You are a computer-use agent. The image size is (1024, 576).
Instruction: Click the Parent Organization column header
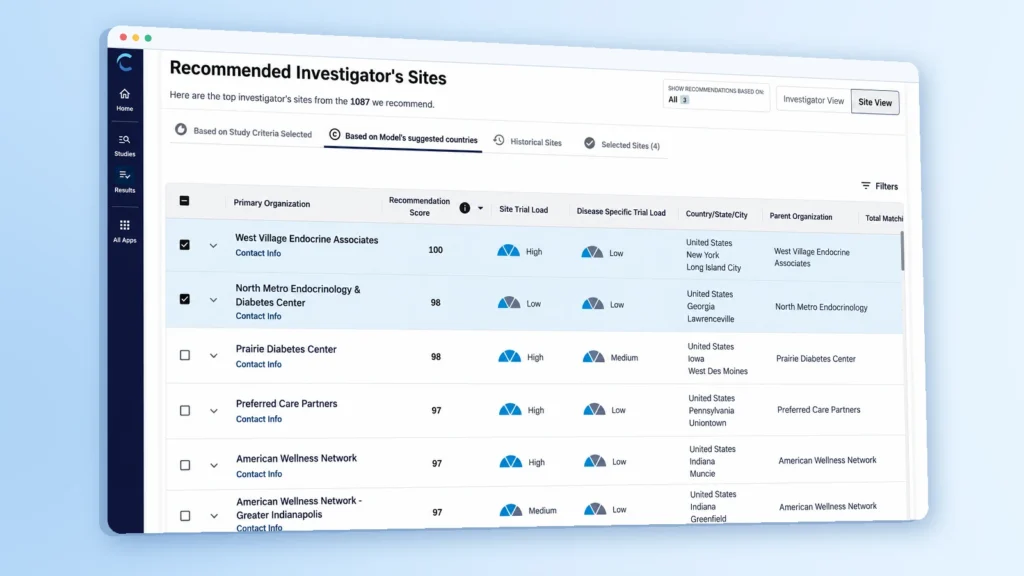pos(801,217)
